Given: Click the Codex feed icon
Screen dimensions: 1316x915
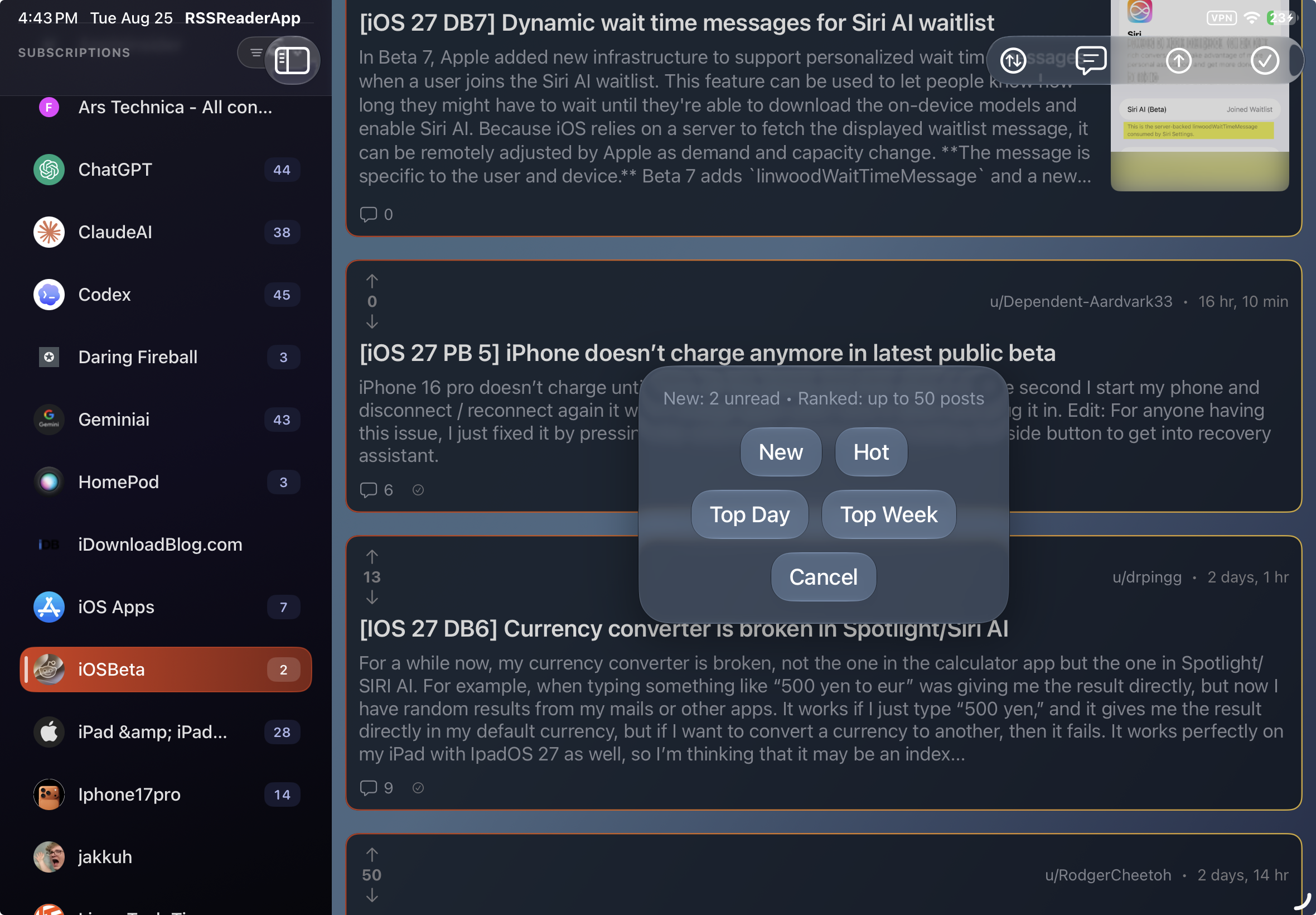Looking at the screenshot, I should pyautogui.click(x=49, y=295).
